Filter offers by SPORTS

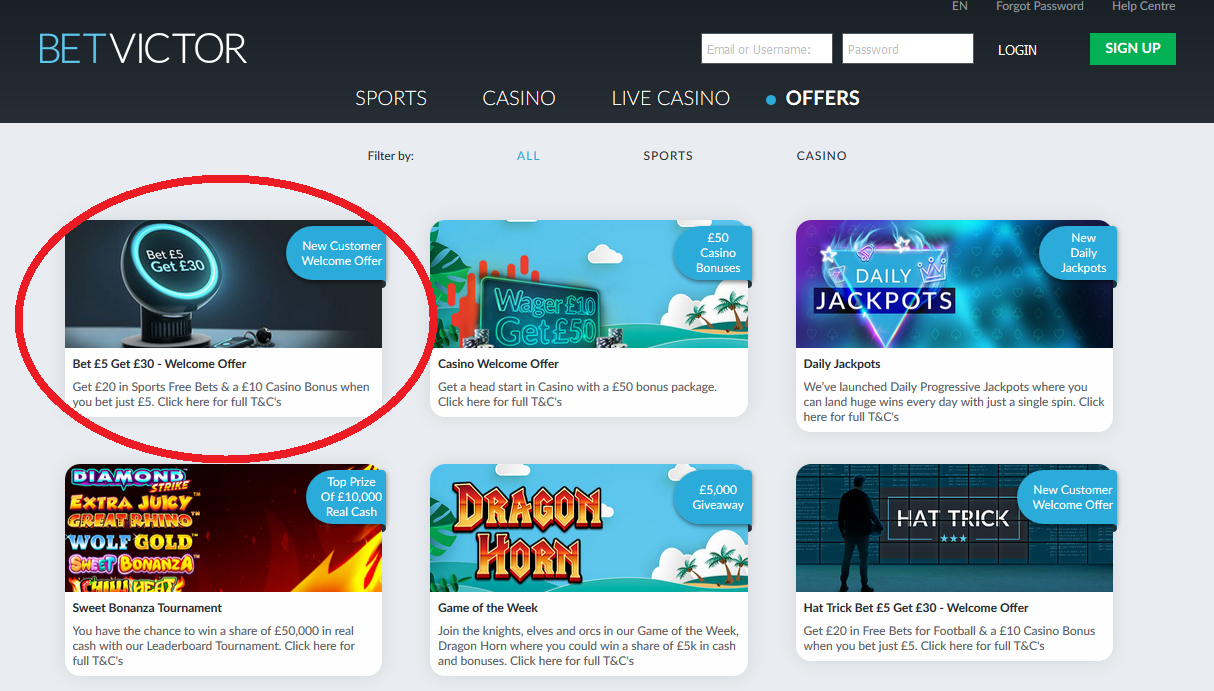point(668,156)
